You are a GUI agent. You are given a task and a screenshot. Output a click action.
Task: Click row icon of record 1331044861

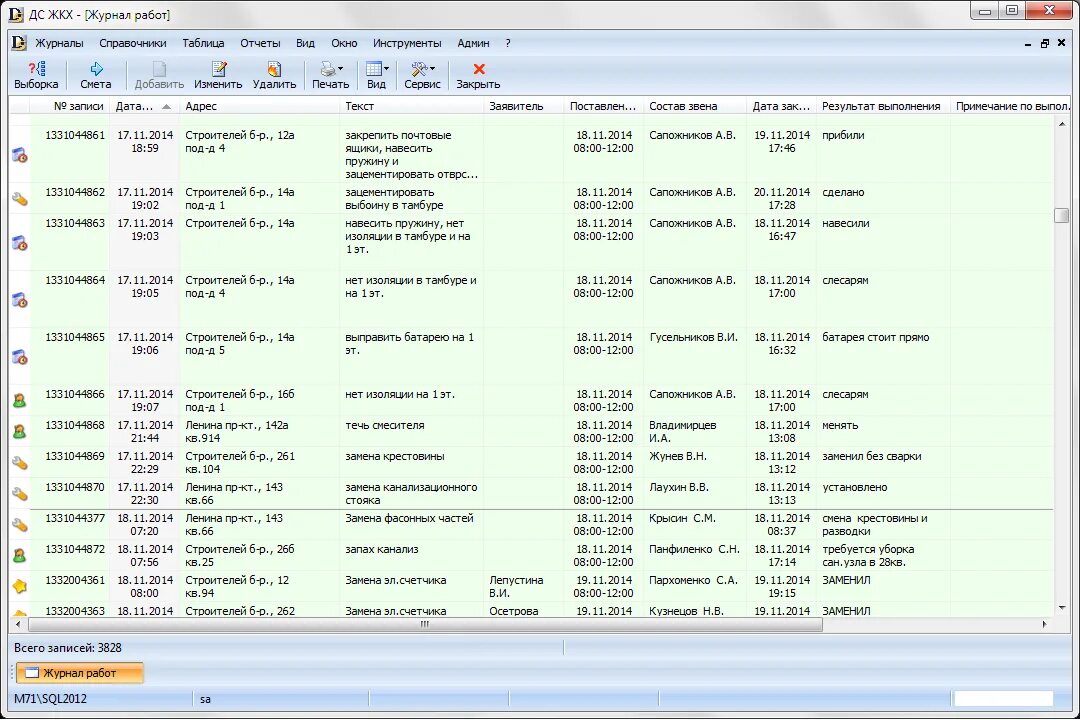coord(20,155)
